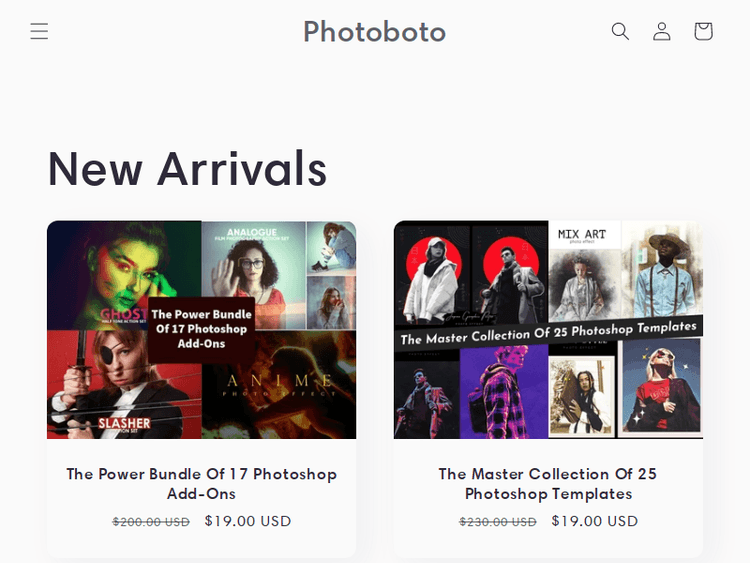Open the hamburger navigation menu
Screen dimensions: 750x563
tap(39, 31)
